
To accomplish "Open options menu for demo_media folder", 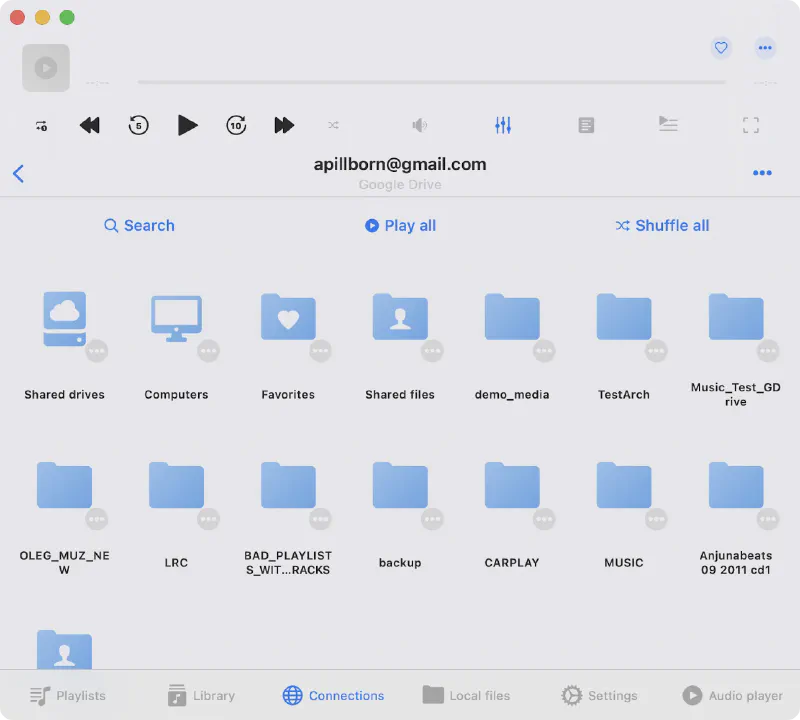I will pos(544,351).
